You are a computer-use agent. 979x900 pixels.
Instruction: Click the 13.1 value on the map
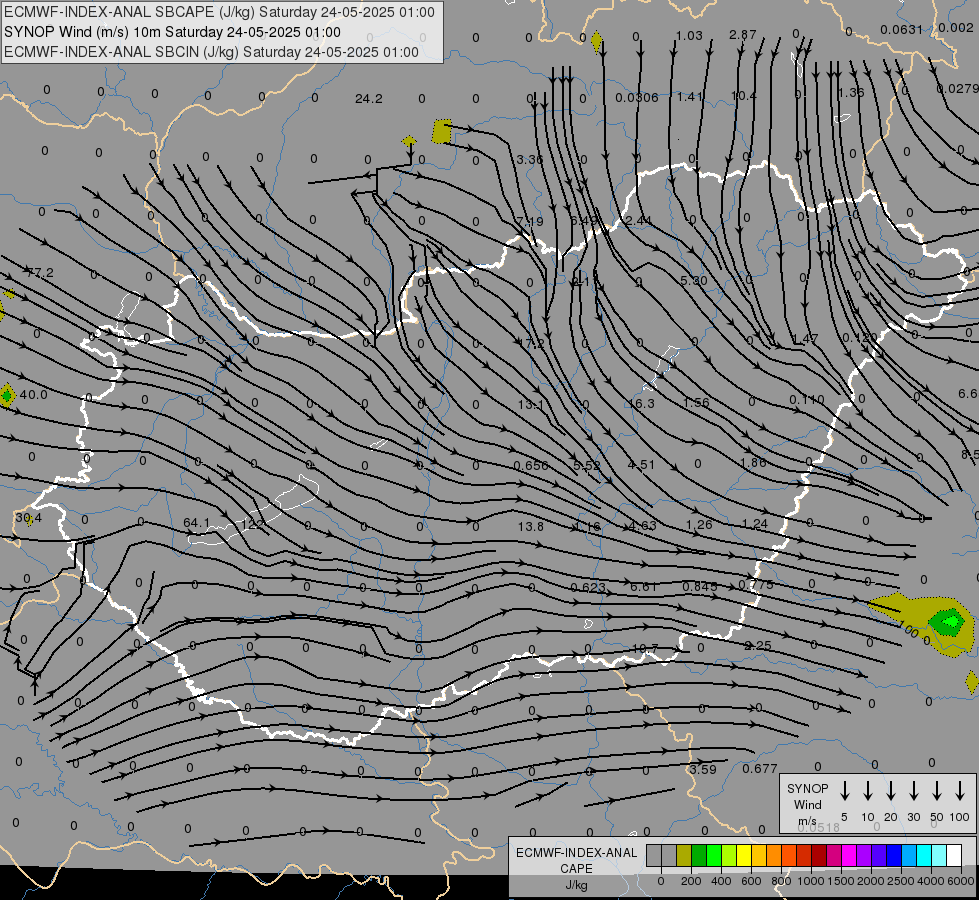coord(531,405)
